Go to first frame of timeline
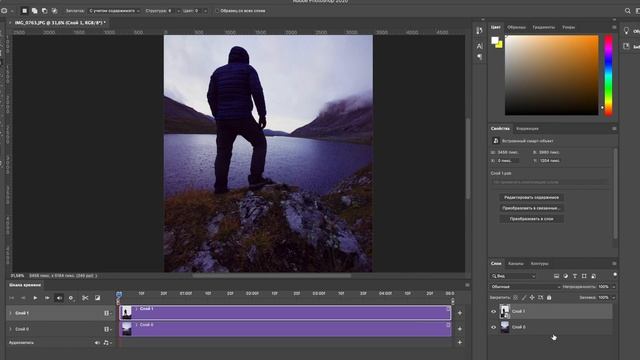 tap(11, 298)
